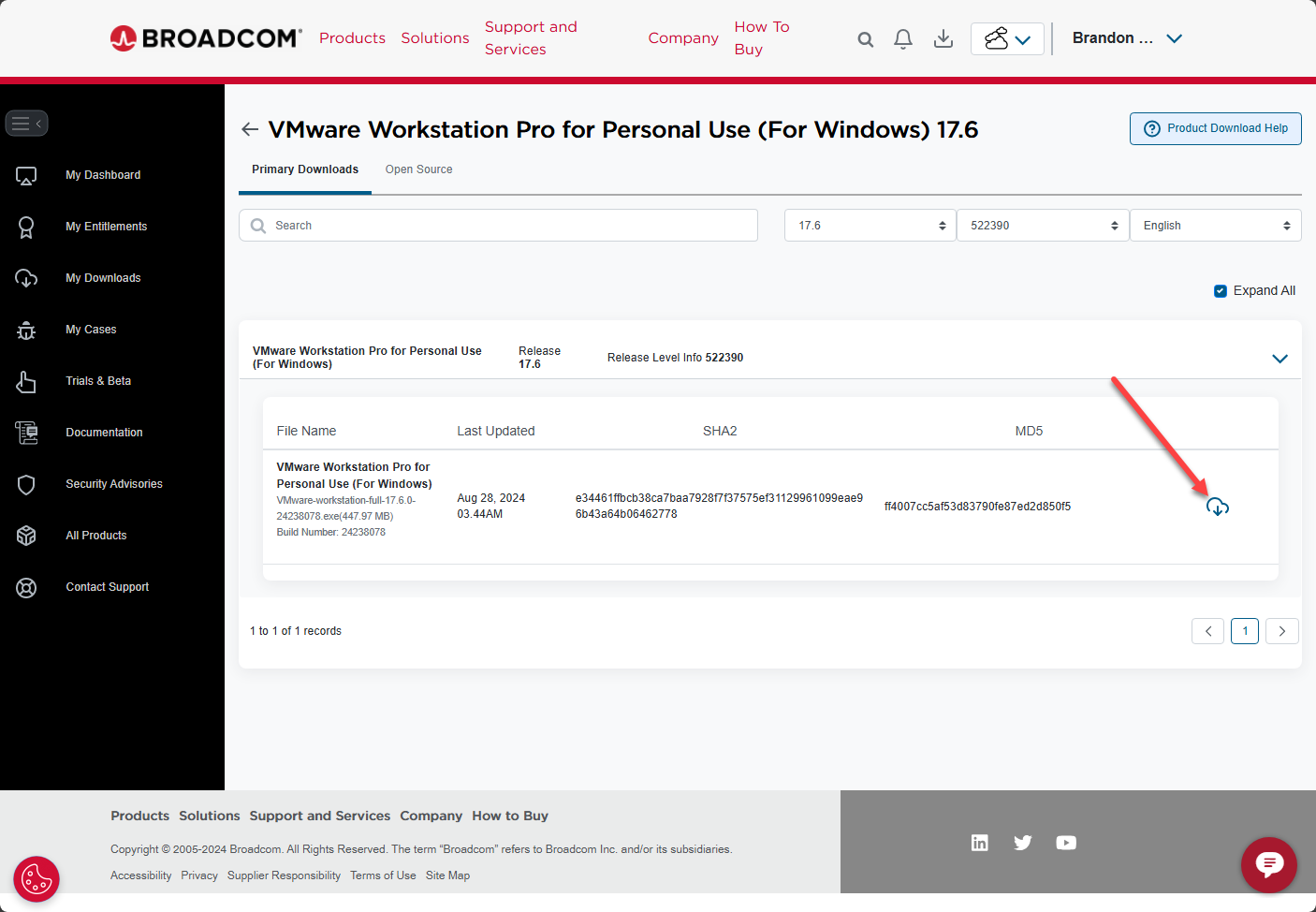The height and width of the screenshot is (912, 1316).
Task: Open the search magnifier in header
Action: point(866,39)
